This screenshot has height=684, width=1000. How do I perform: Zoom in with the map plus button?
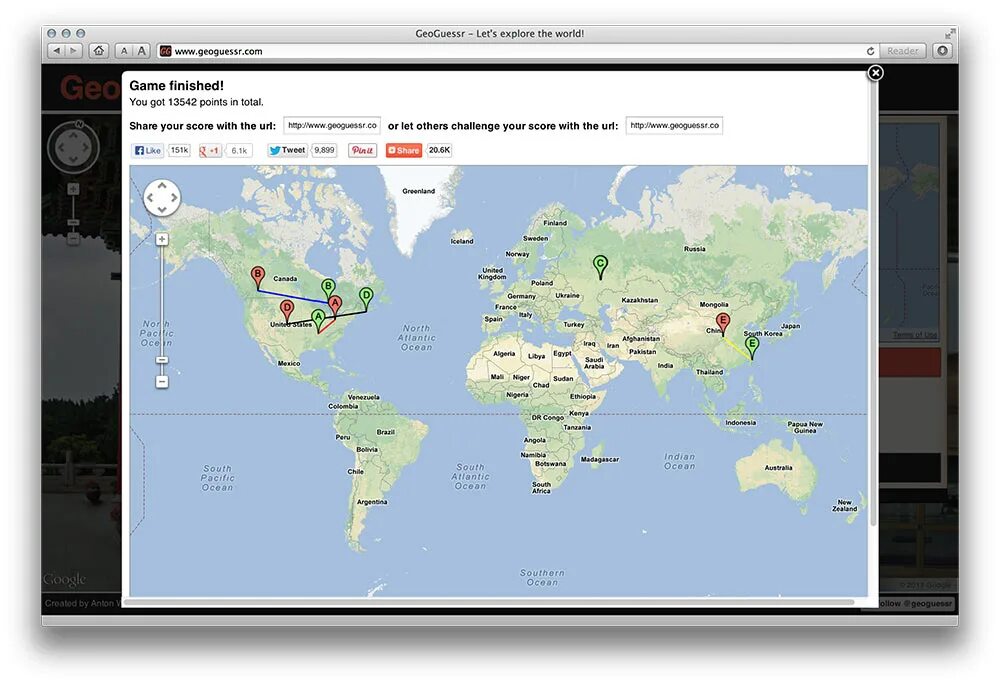click(x=162, y=239)
